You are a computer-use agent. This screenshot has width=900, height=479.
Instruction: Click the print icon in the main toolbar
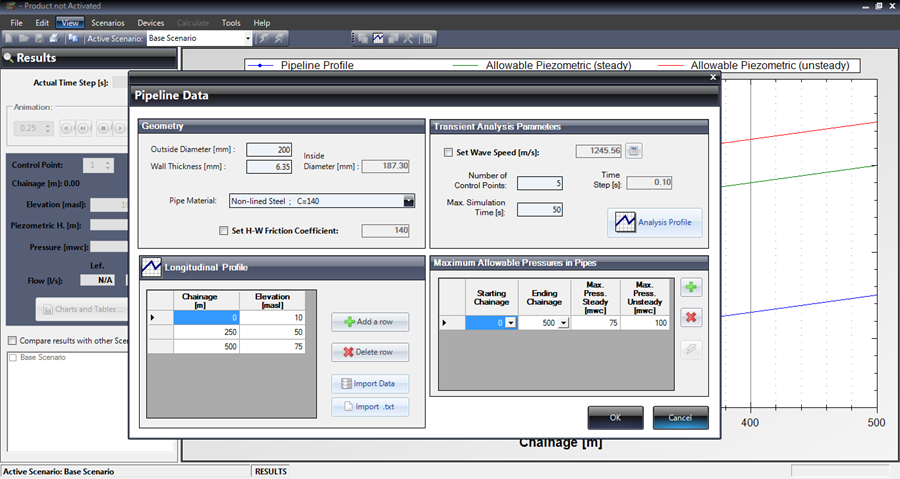click(57, 38)
